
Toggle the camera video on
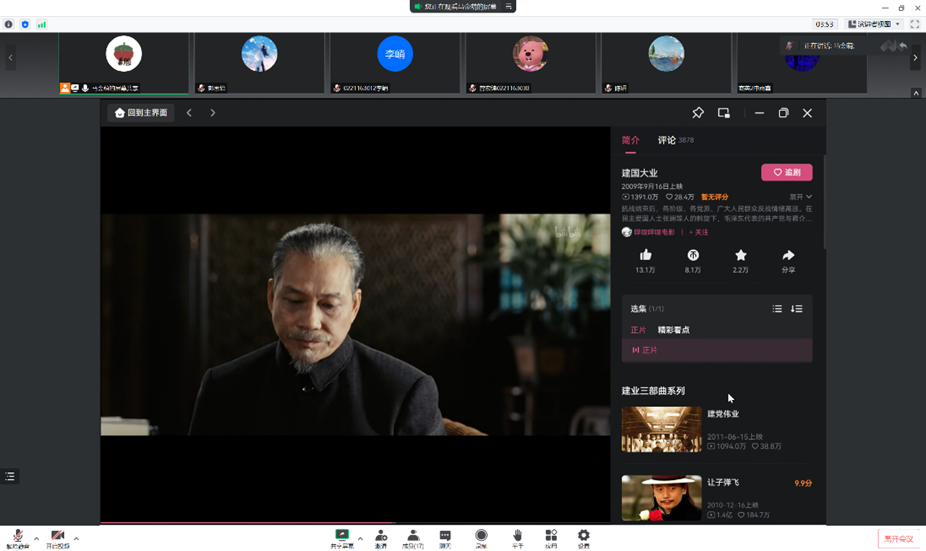tap(58, 538)
